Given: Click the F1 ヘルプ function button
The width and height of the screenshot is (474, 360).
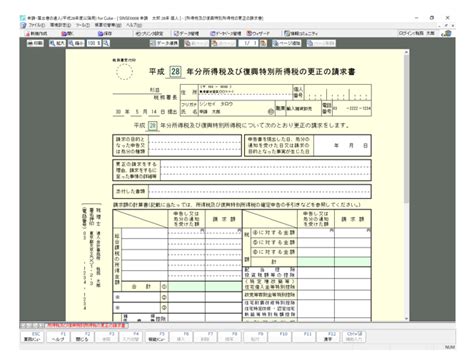Looking at the screenshot, I should 57,337.
